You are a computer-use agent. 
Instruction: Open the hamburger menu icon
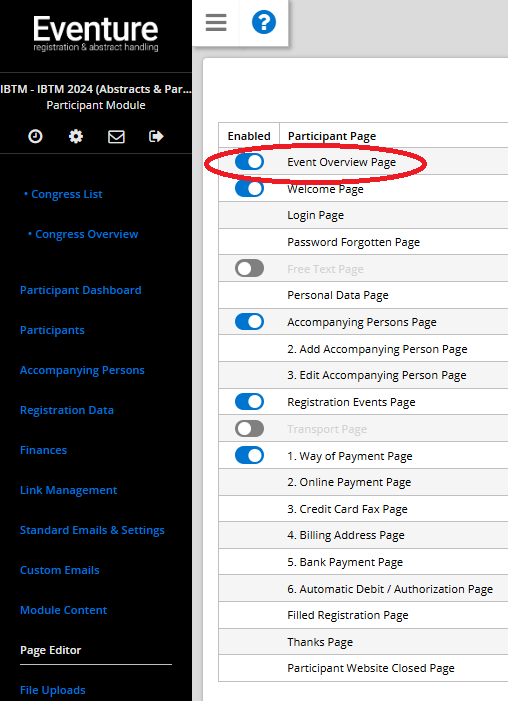[216, 22]
